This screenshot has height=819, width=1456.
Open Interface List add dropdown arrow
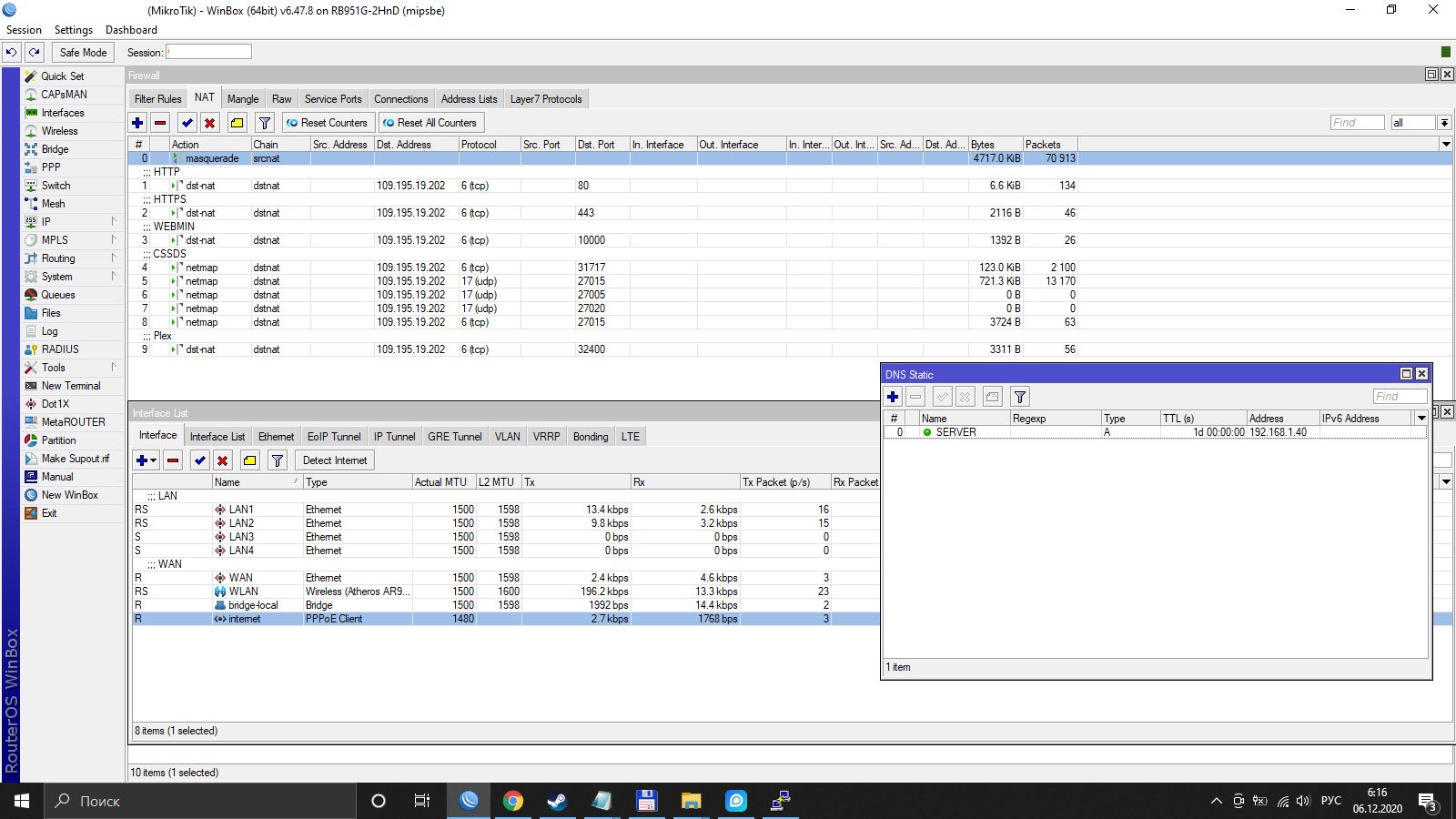click(x=152, y=460)
